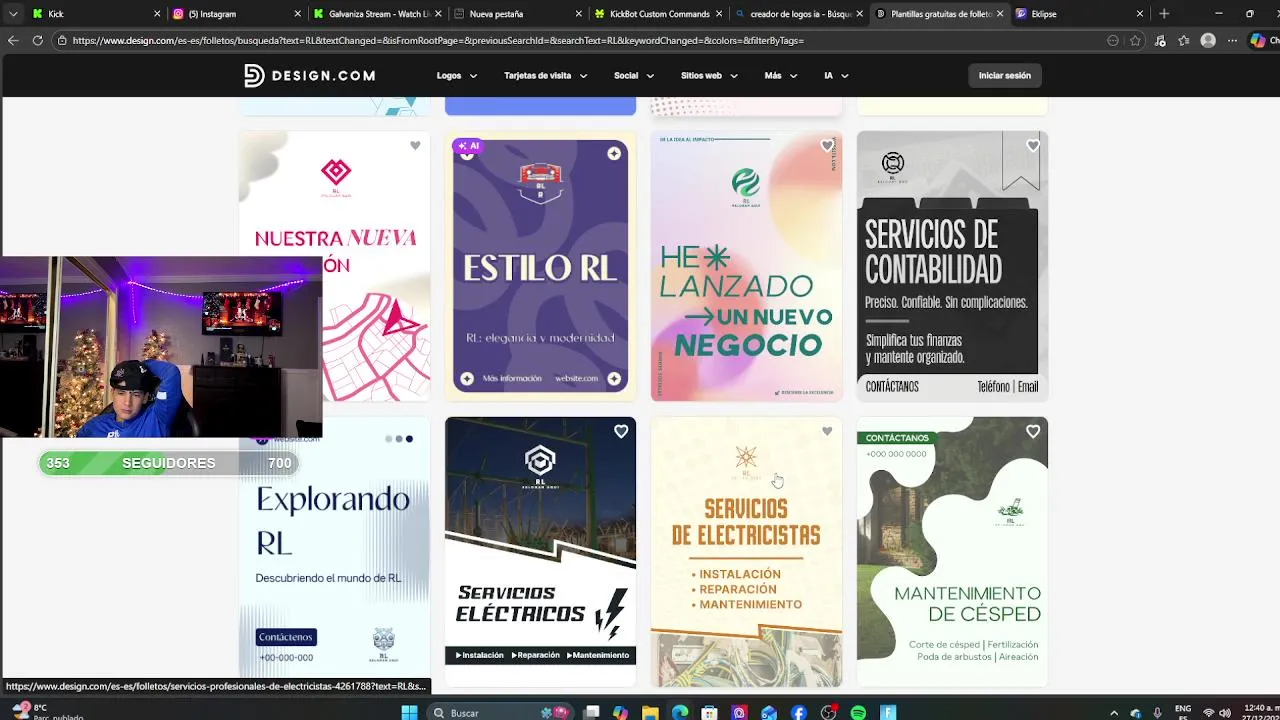Open the Windows Start menu
The height and width of the screenshot is (720, 1280).
tap(409, 712)
